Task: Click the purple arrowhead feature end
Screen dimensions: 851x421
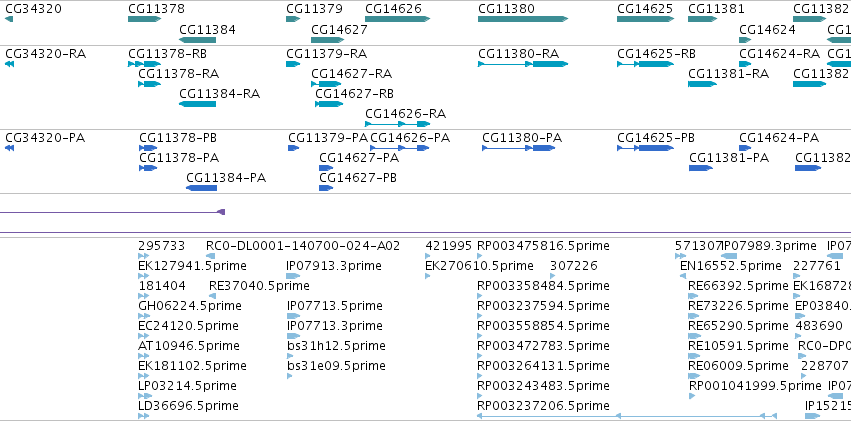Action: click(221, 212)
